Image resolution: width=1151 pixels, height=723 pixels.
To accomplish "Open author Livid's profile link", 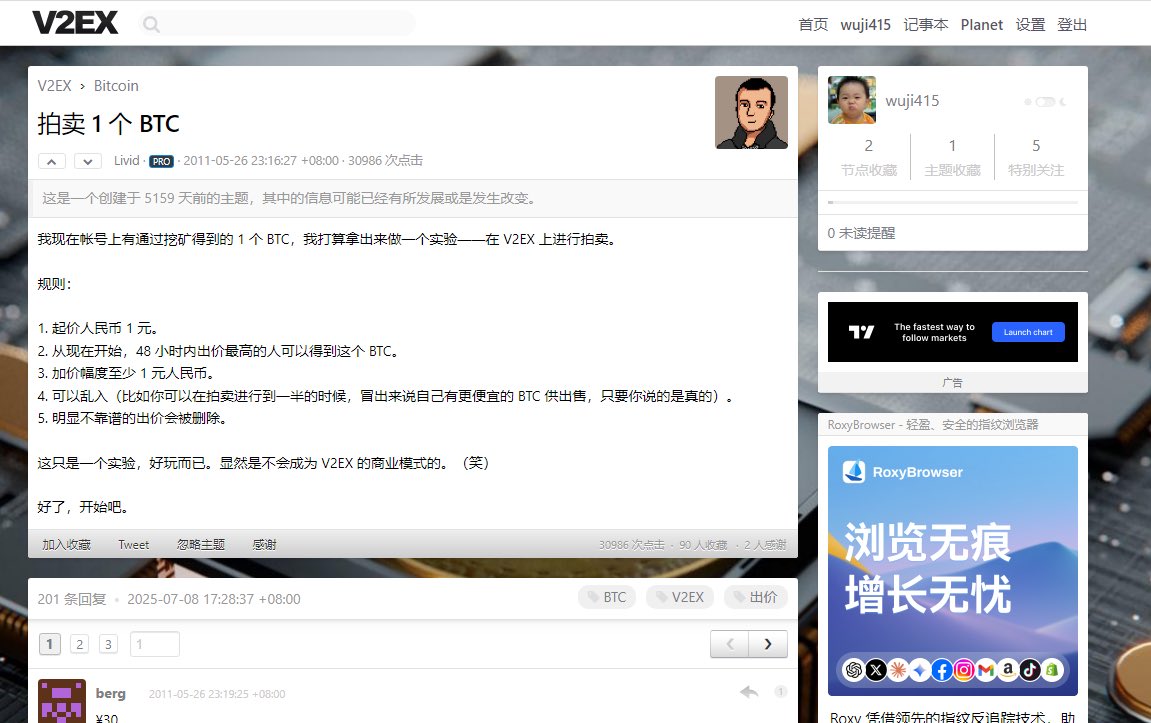I will point(126,161).
